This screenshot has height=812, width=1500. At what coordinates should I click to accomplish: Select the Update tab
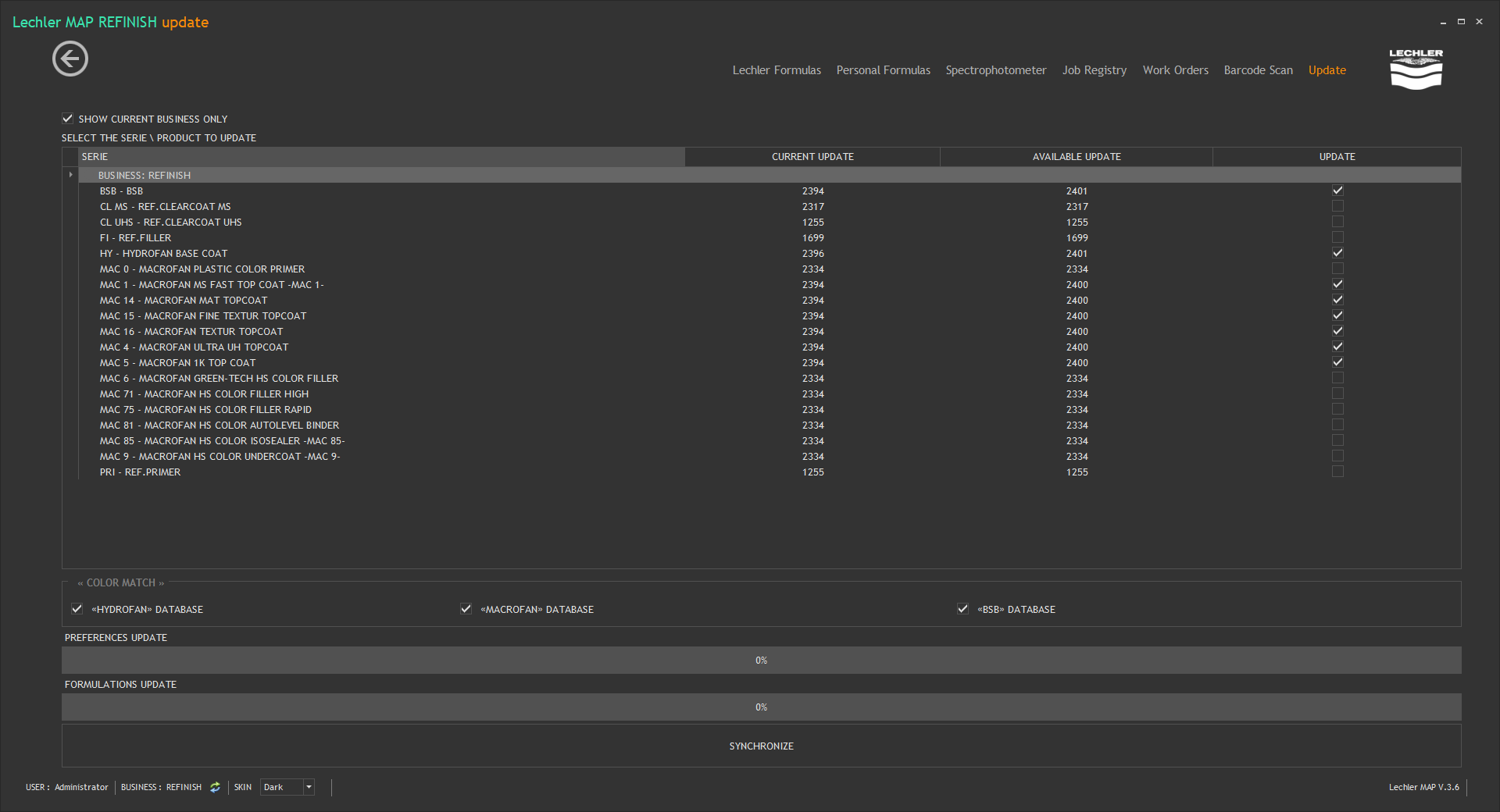point(1327,70)
